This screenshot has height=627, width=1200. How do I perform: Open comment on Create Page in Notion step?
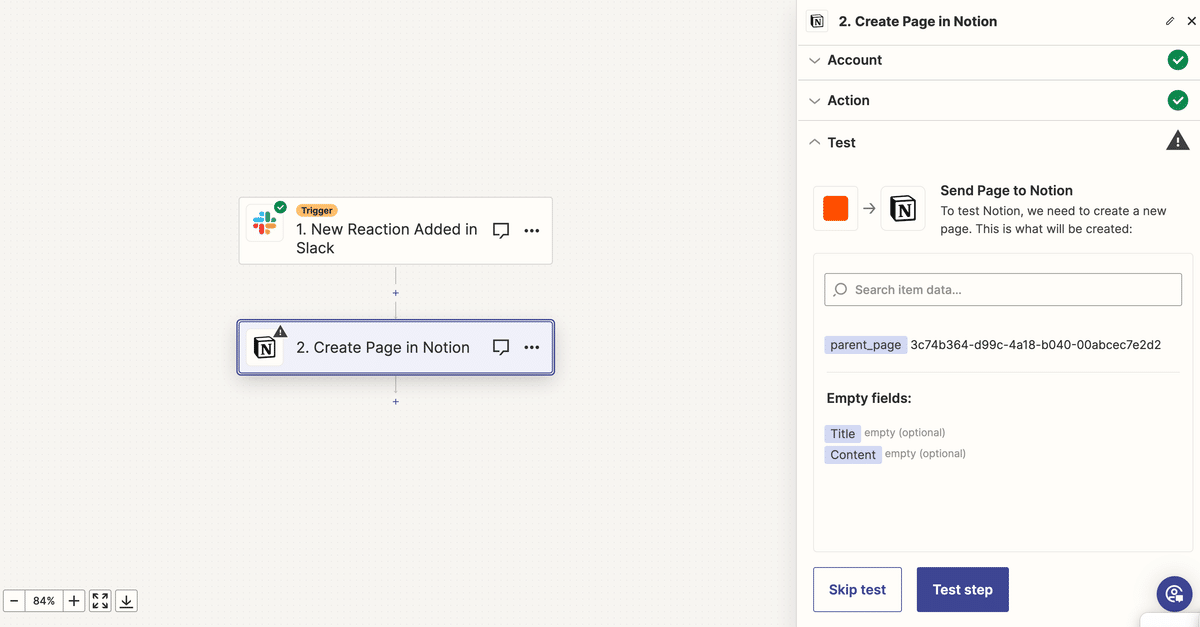[501, 347]
